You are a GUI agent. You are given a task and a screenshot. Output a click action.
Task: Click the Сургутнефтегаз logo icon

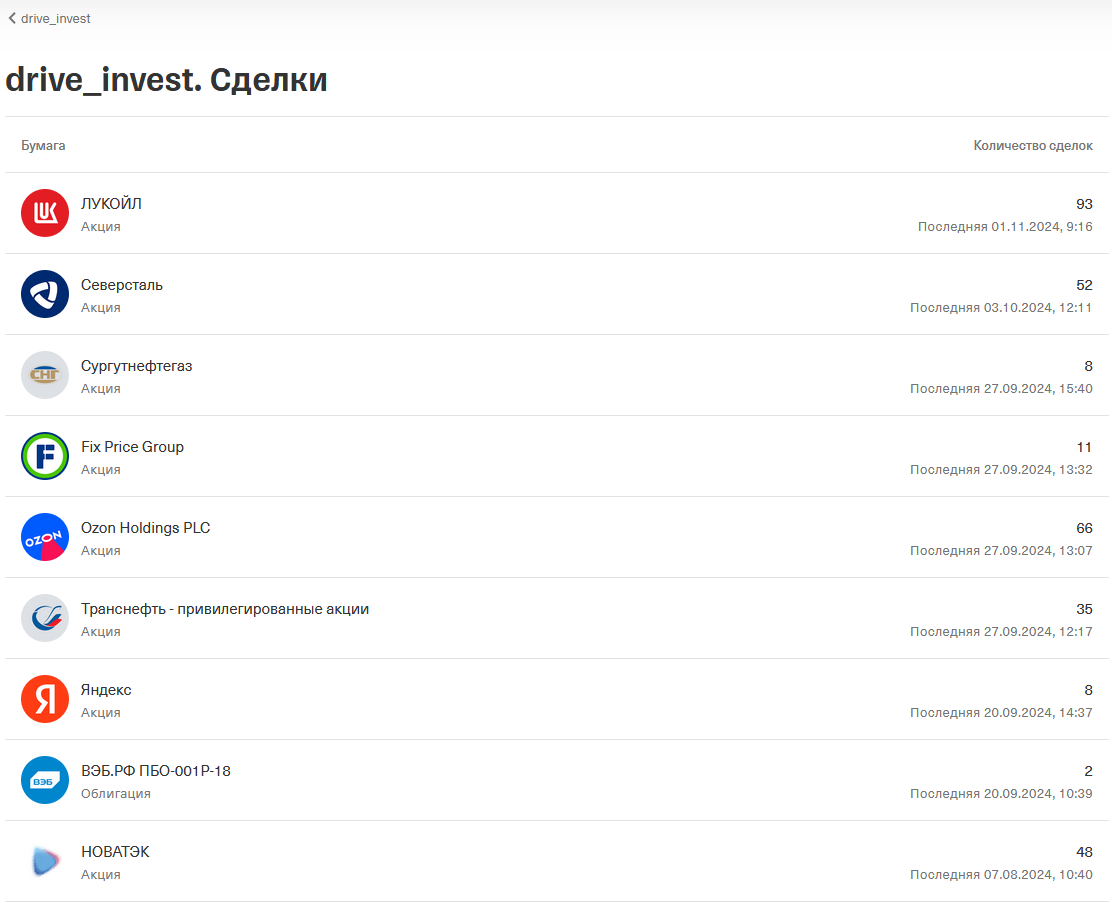coord(45,375)
